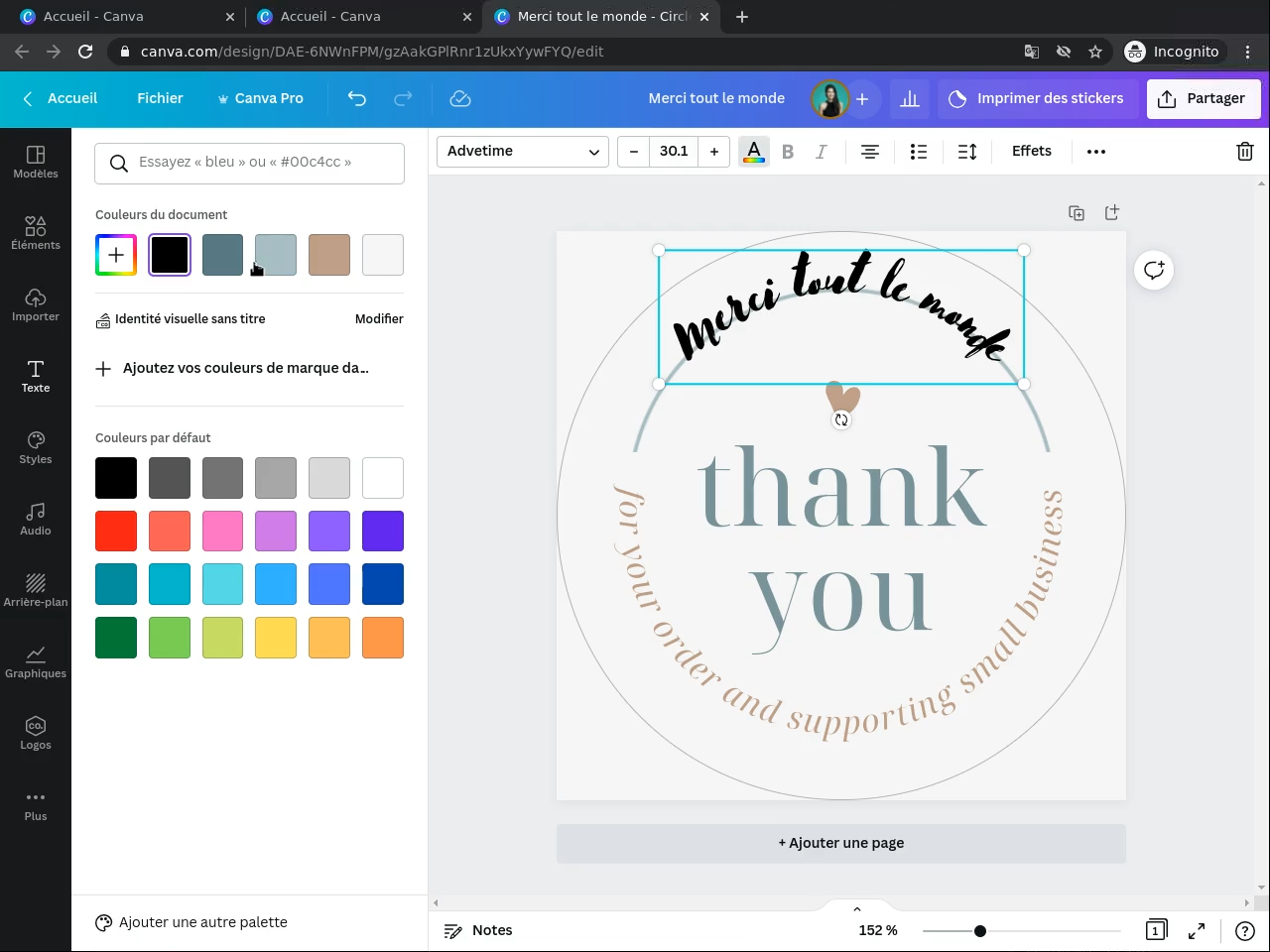This screenshot has width=1270, height=952.
Task: Open the Advetime font dropdown
Action: tap(523, 152)
